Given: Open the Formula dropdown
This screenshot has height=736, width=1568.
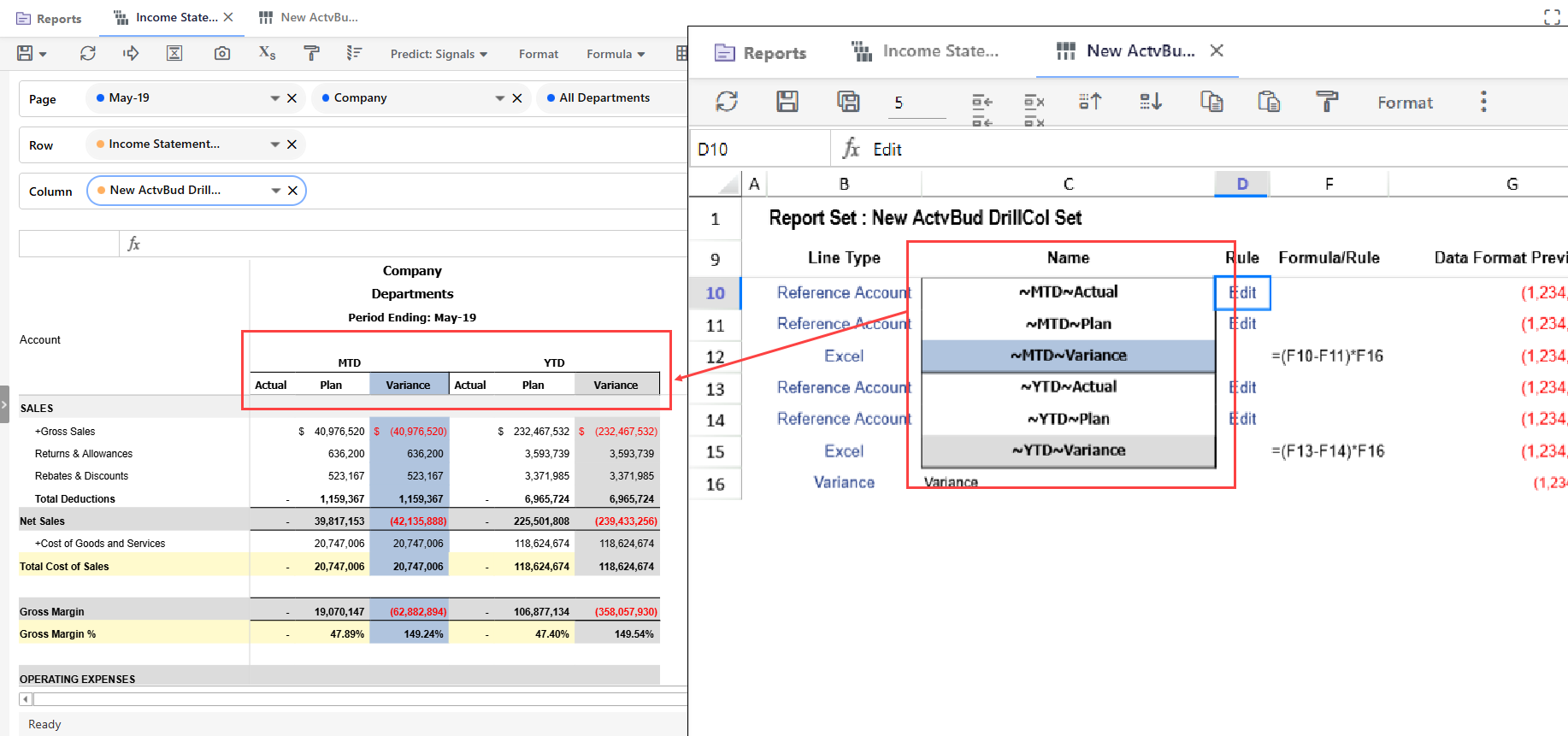Looking at the screenshot, I should point(616,54).
